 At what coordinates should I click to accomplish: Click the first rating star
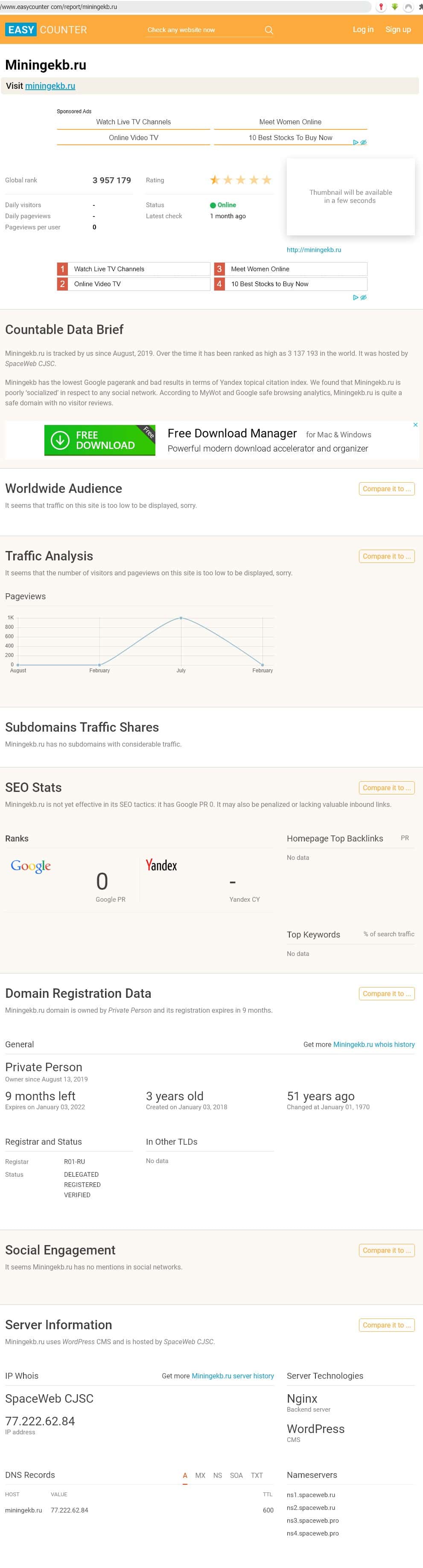click(x=215, y=180)
